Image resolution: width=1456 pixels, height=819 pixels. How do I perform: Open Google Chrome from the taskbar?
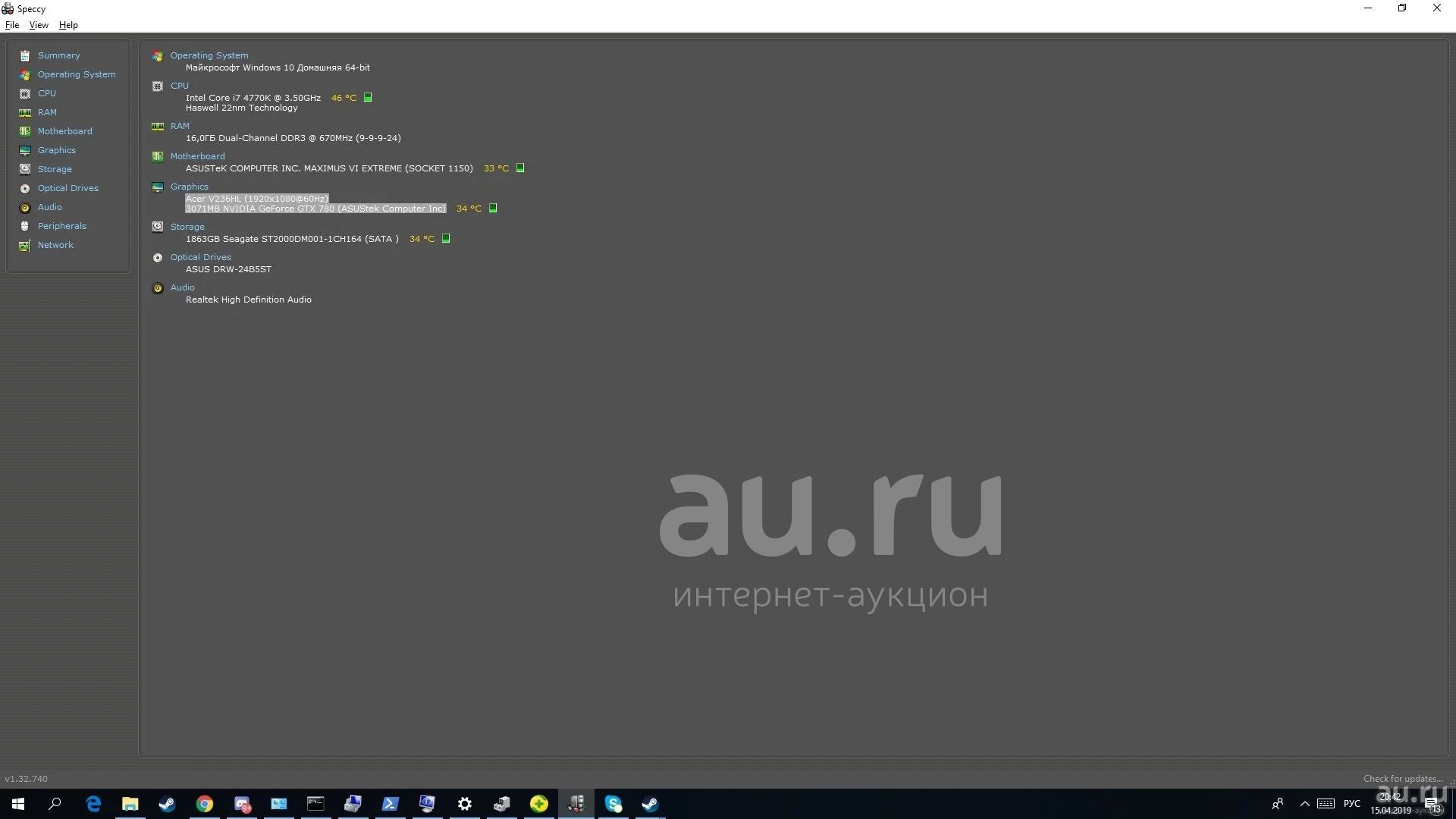click(204, 804)
